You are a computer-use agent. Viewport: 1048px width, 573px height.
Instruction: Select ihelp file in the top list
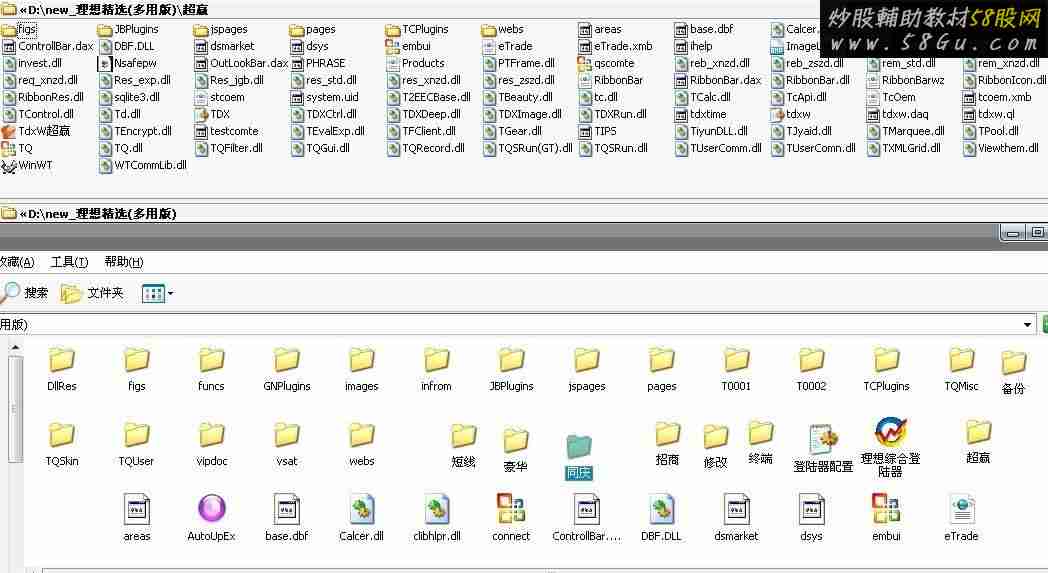(x=693, y=46)
